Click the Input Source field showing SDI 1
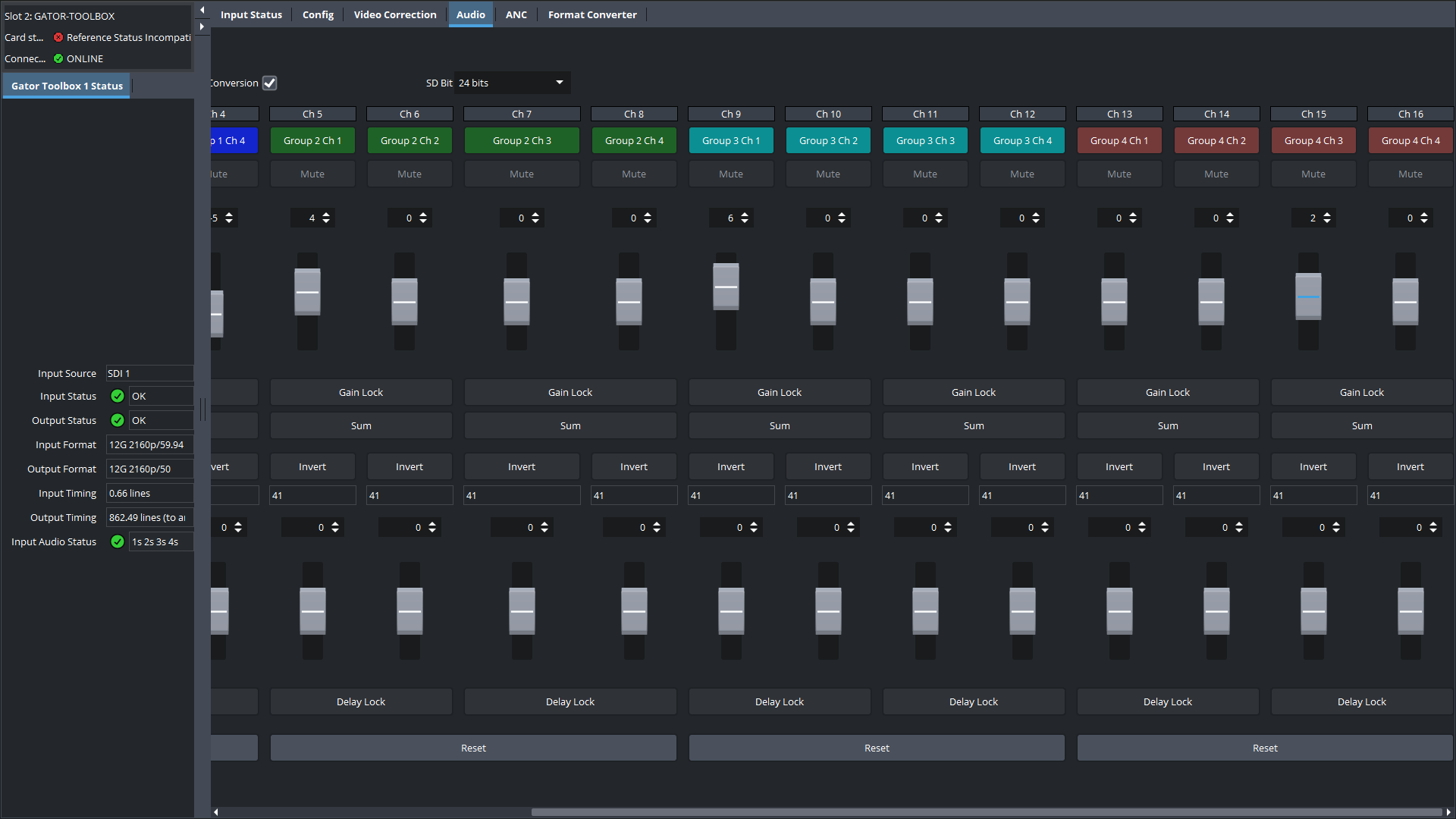1456x819 pixels. (x=149, y=373)
